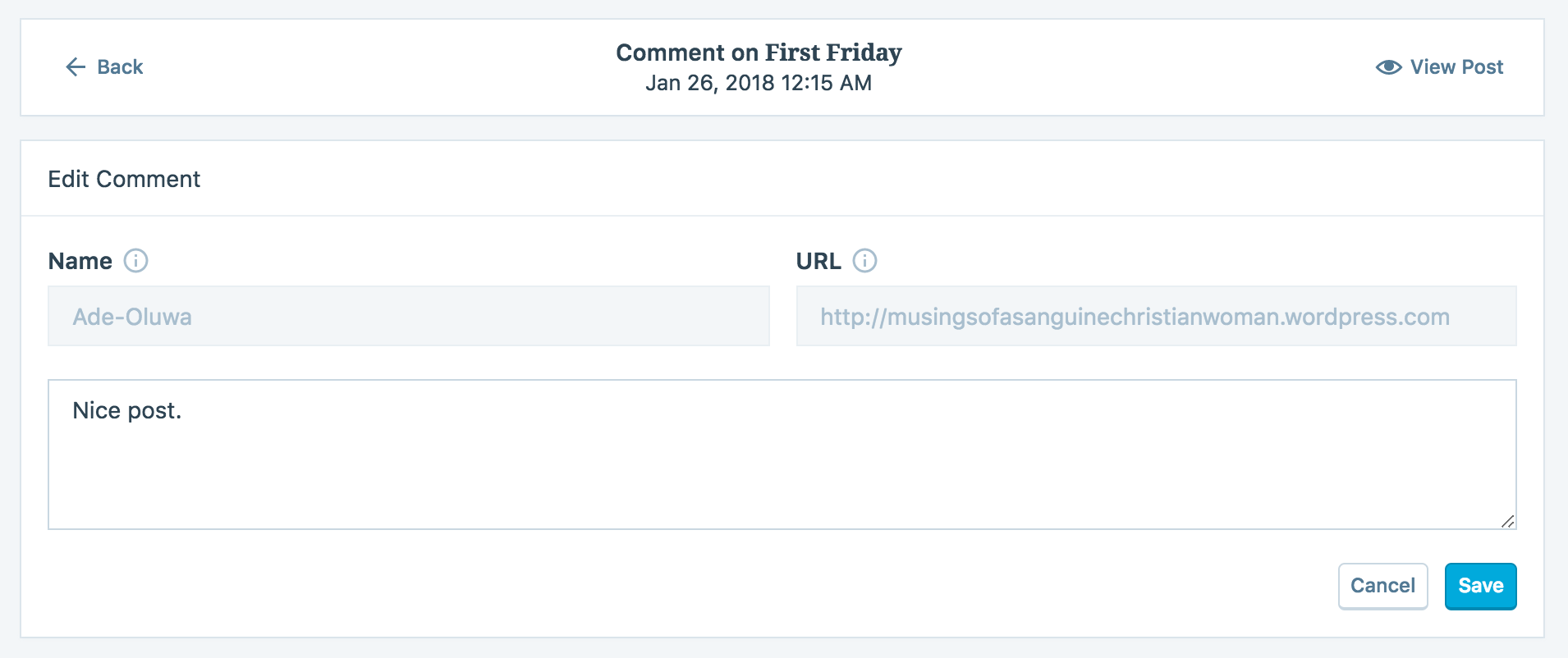Click the "Comment on First Friday" title
The height and width of the screenshot is (658, 1568).
pos(759,53)
